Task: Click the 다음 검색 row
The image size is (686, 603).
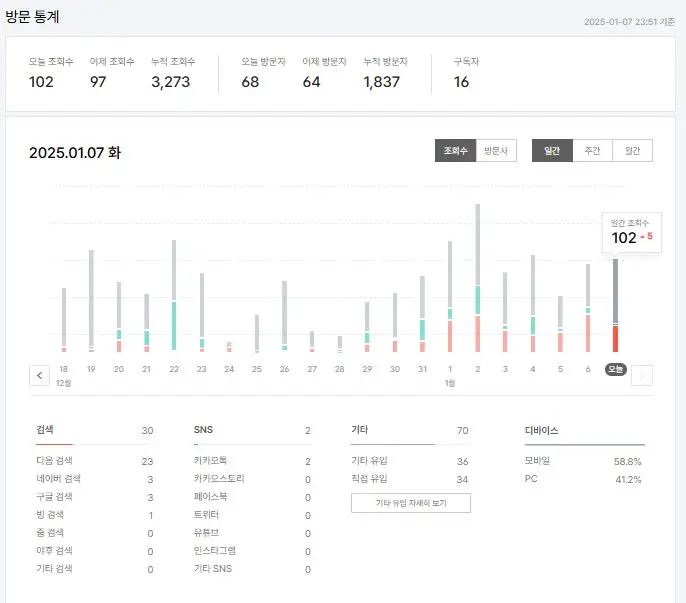Action: (94, 461)
